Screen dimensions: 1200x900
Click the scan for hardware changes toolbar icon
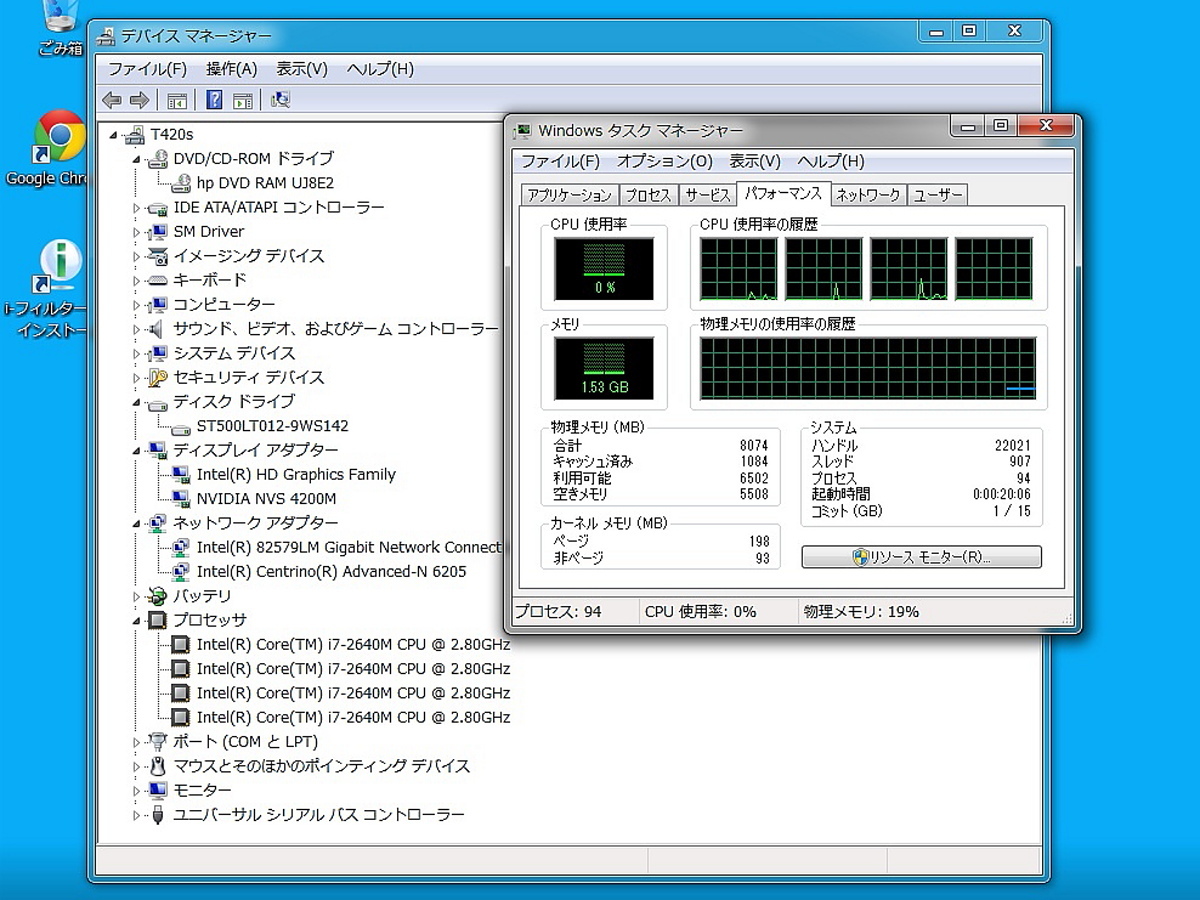coord(280,100)
